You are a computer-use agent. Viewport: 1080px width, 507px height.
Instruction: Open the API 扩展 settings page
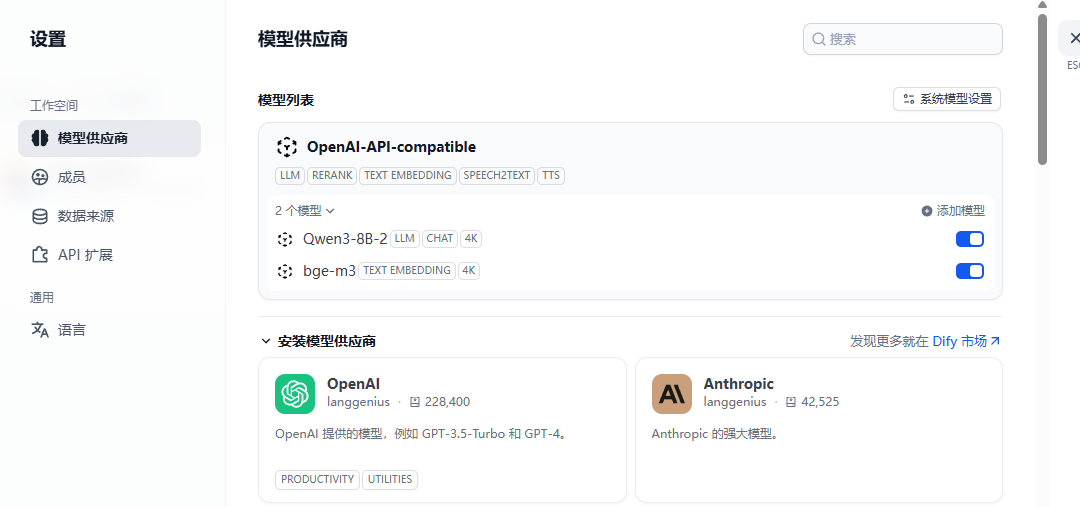coord(85,255)
